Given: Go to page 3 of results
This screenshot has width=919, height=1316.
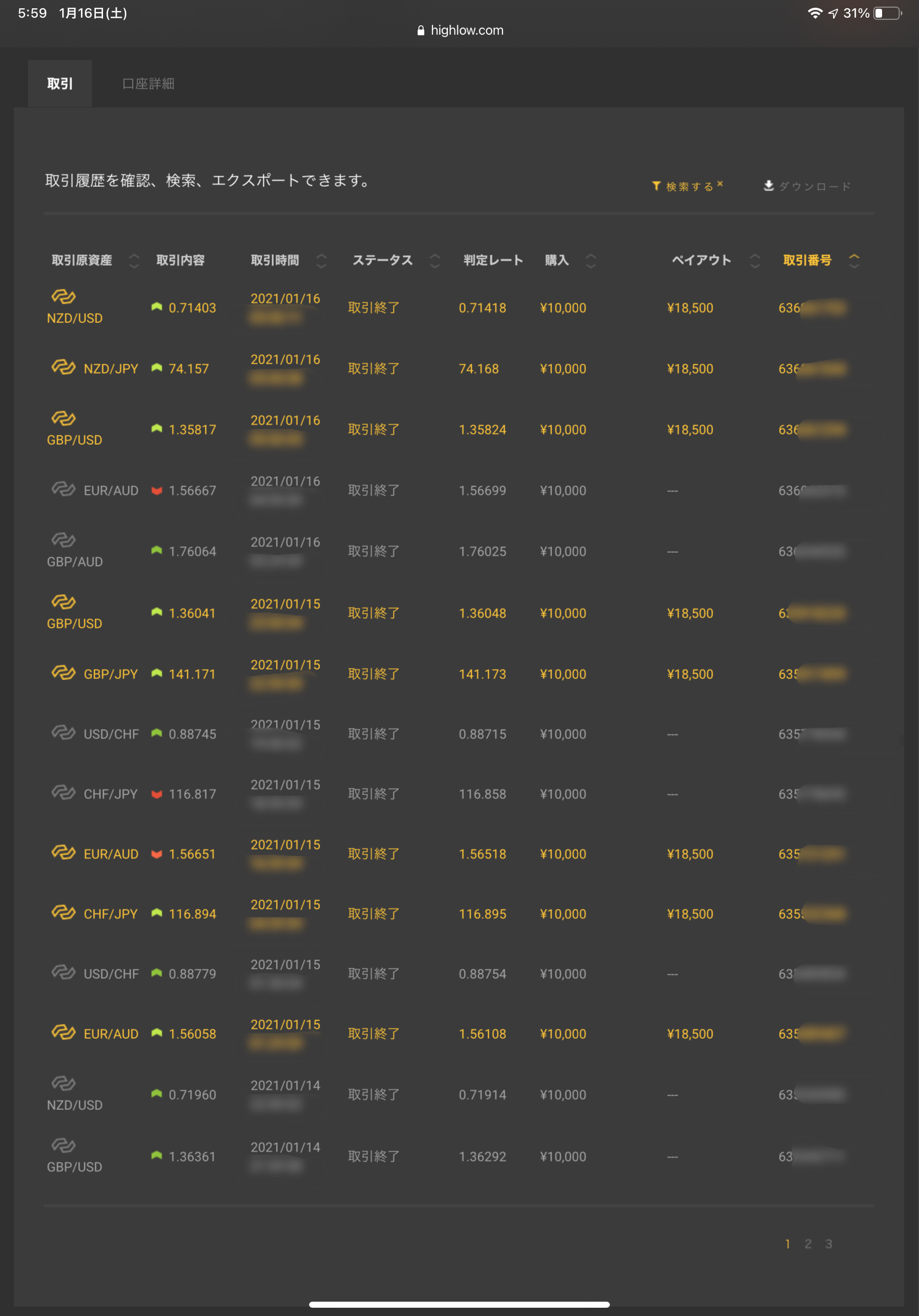Looking at the screenshot, I should click(829, 1244).
